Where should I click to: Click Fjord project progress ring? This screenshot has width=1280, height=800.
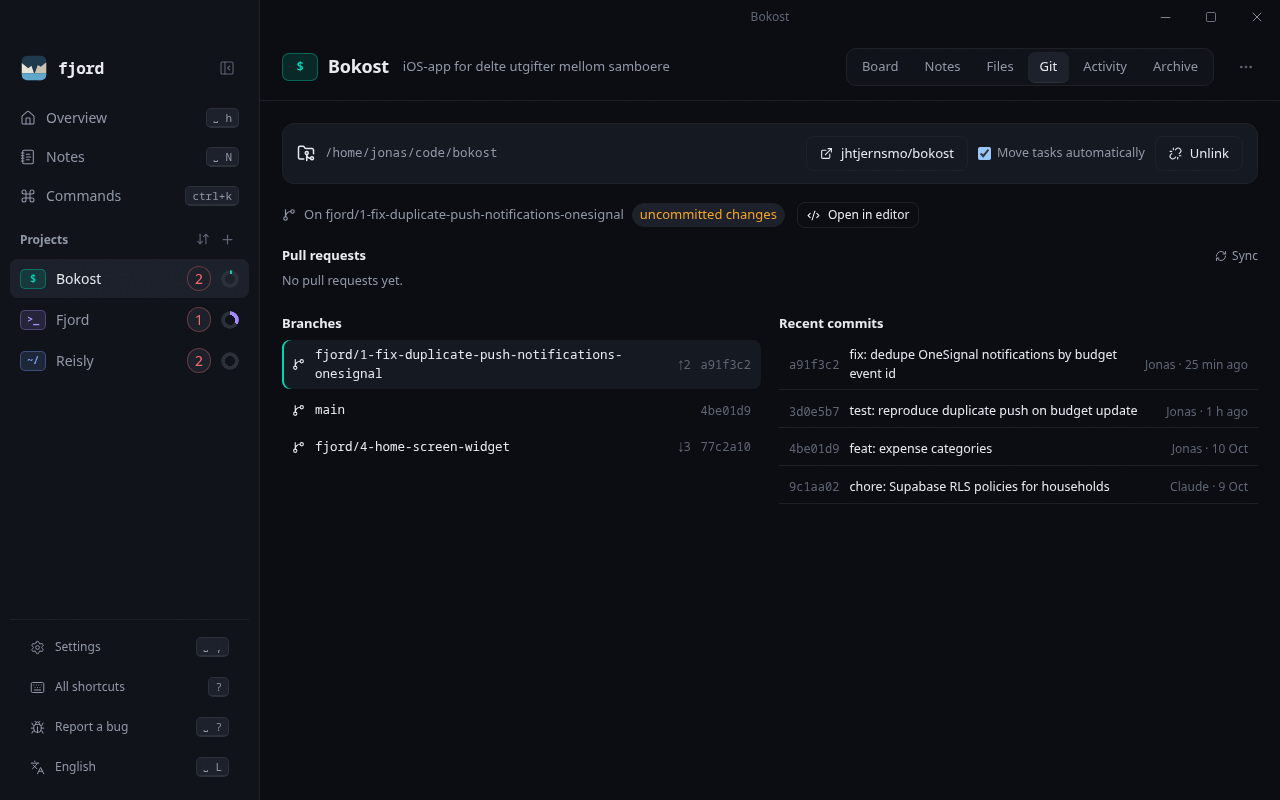coord(230,320)
